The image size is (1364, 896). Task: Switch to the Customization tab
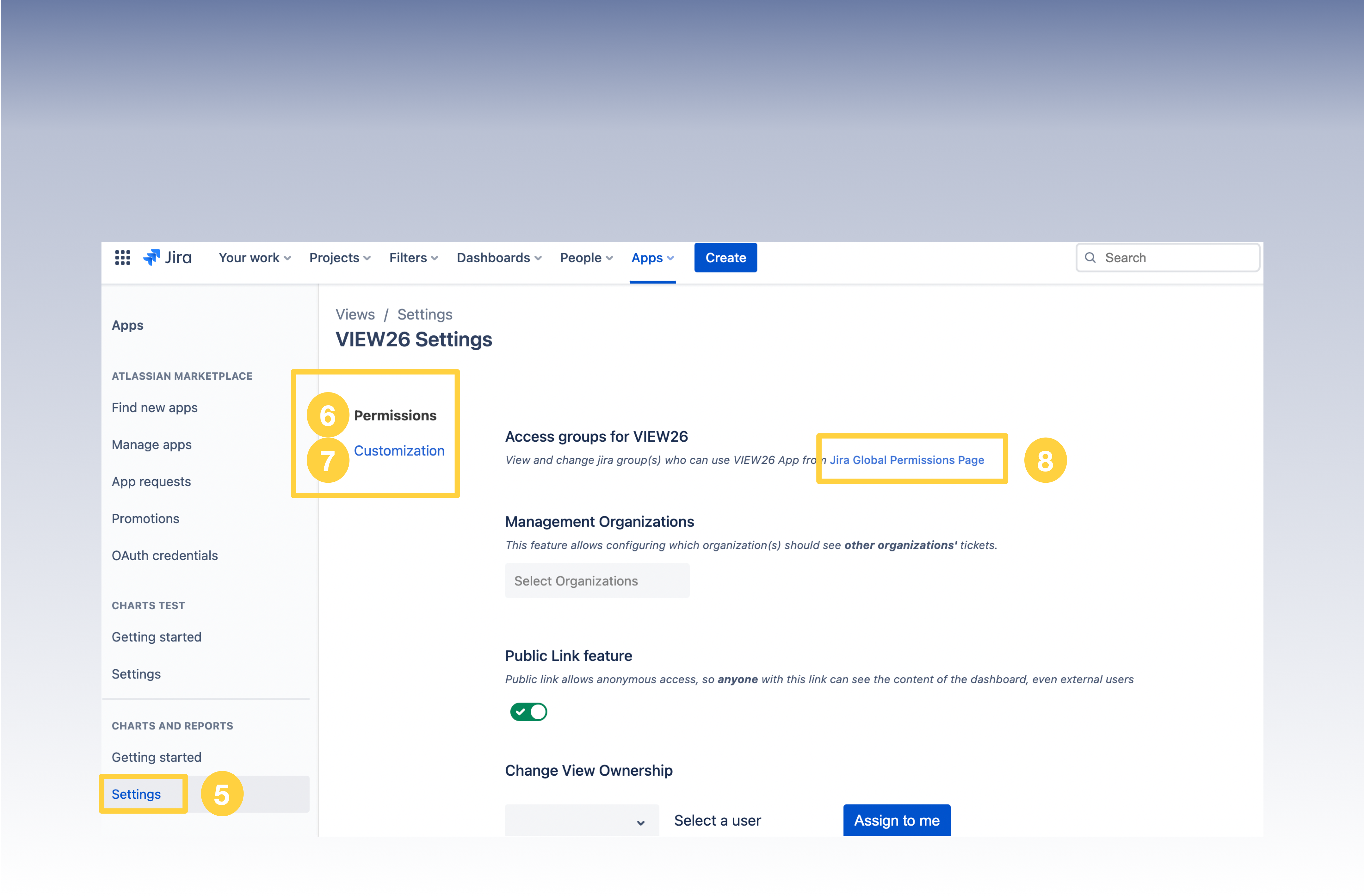[x=399, y=451]
